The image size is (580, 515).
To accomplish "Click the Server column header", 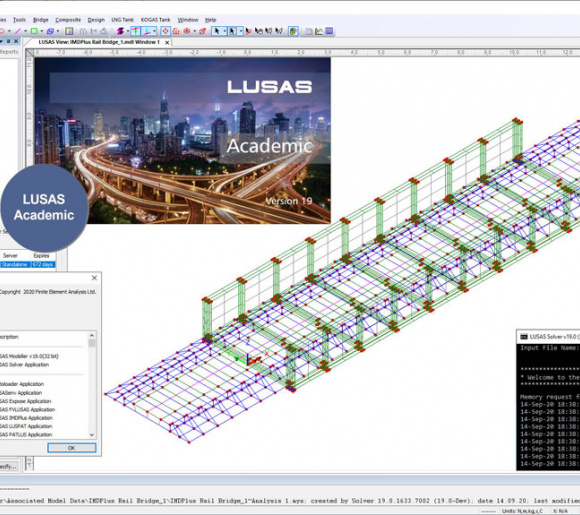I will coord(10,256).
